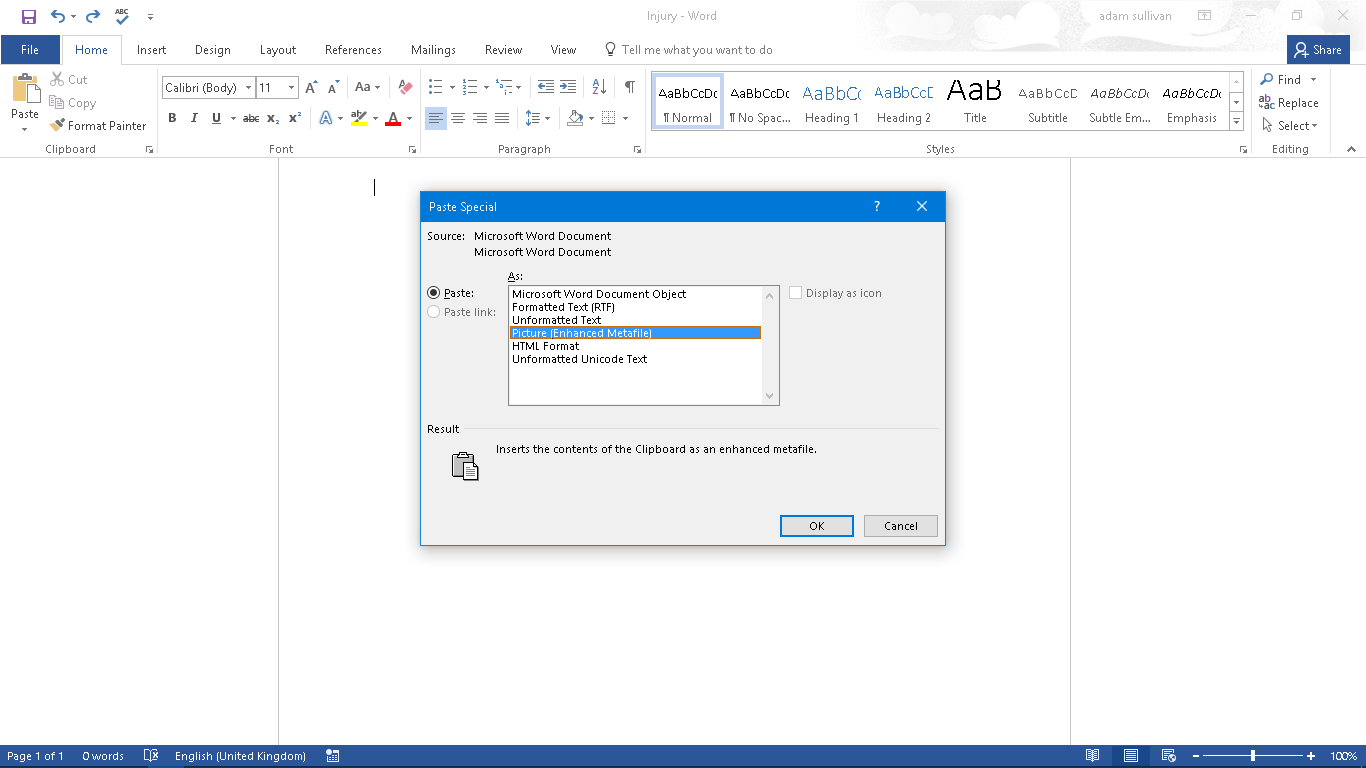Open the Insert ribbon tab

pyautogui.click(x=152, y=50)
